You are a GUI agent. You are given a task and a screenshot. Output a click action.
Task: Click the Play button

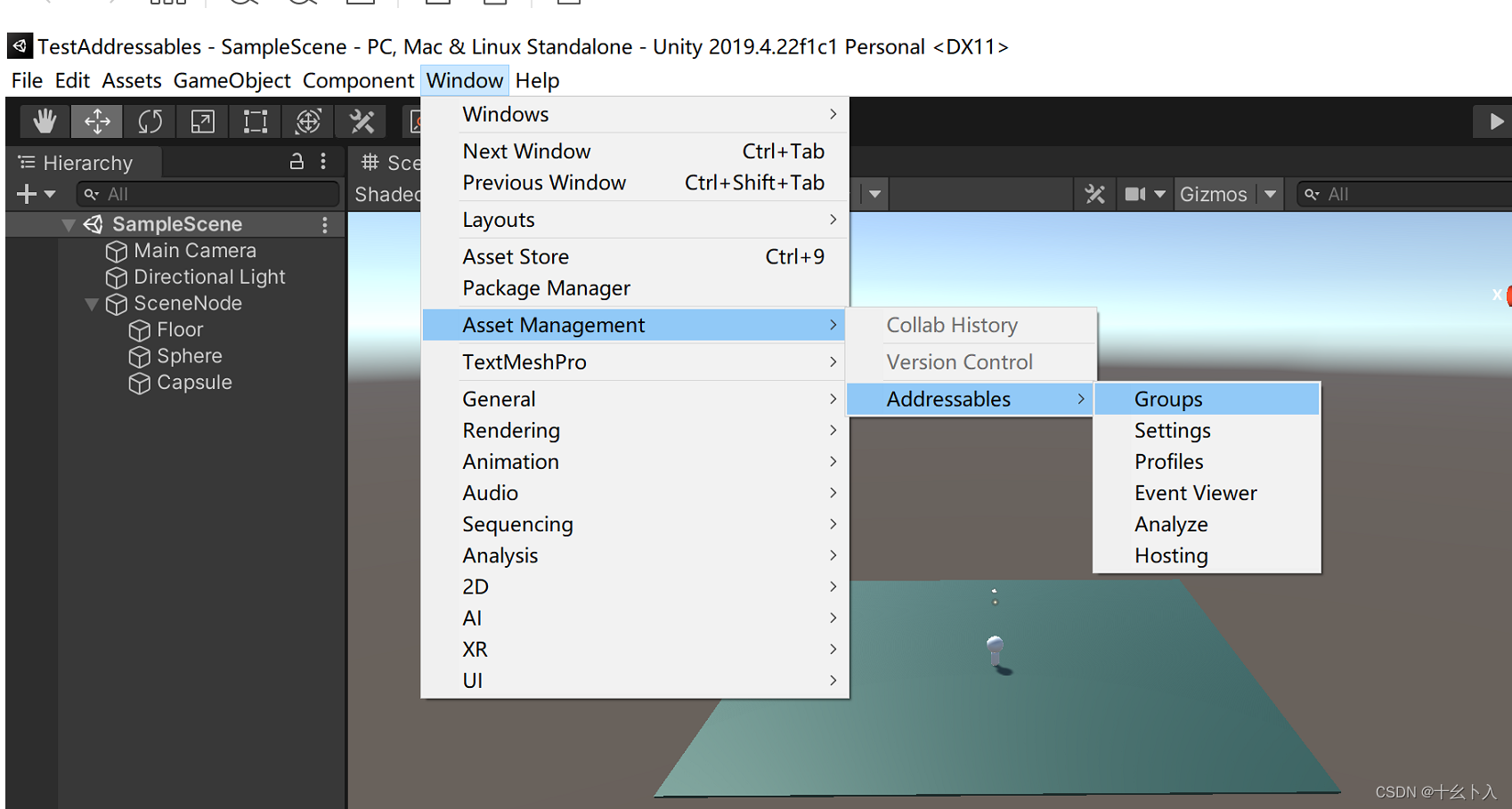(x=1496, y=122)
